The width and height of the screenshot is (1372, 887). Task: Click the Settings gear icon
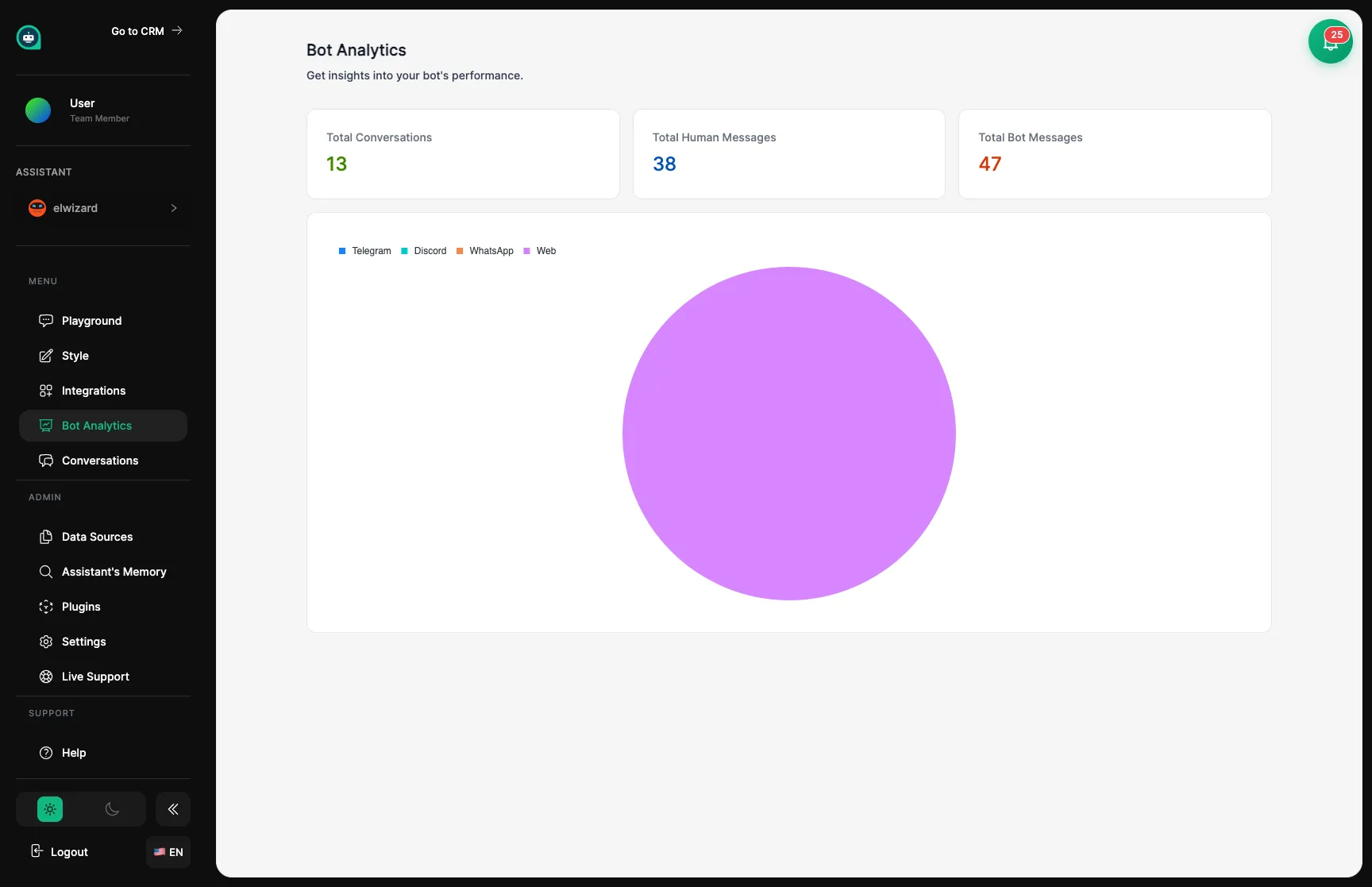click(x=46, y=642)
